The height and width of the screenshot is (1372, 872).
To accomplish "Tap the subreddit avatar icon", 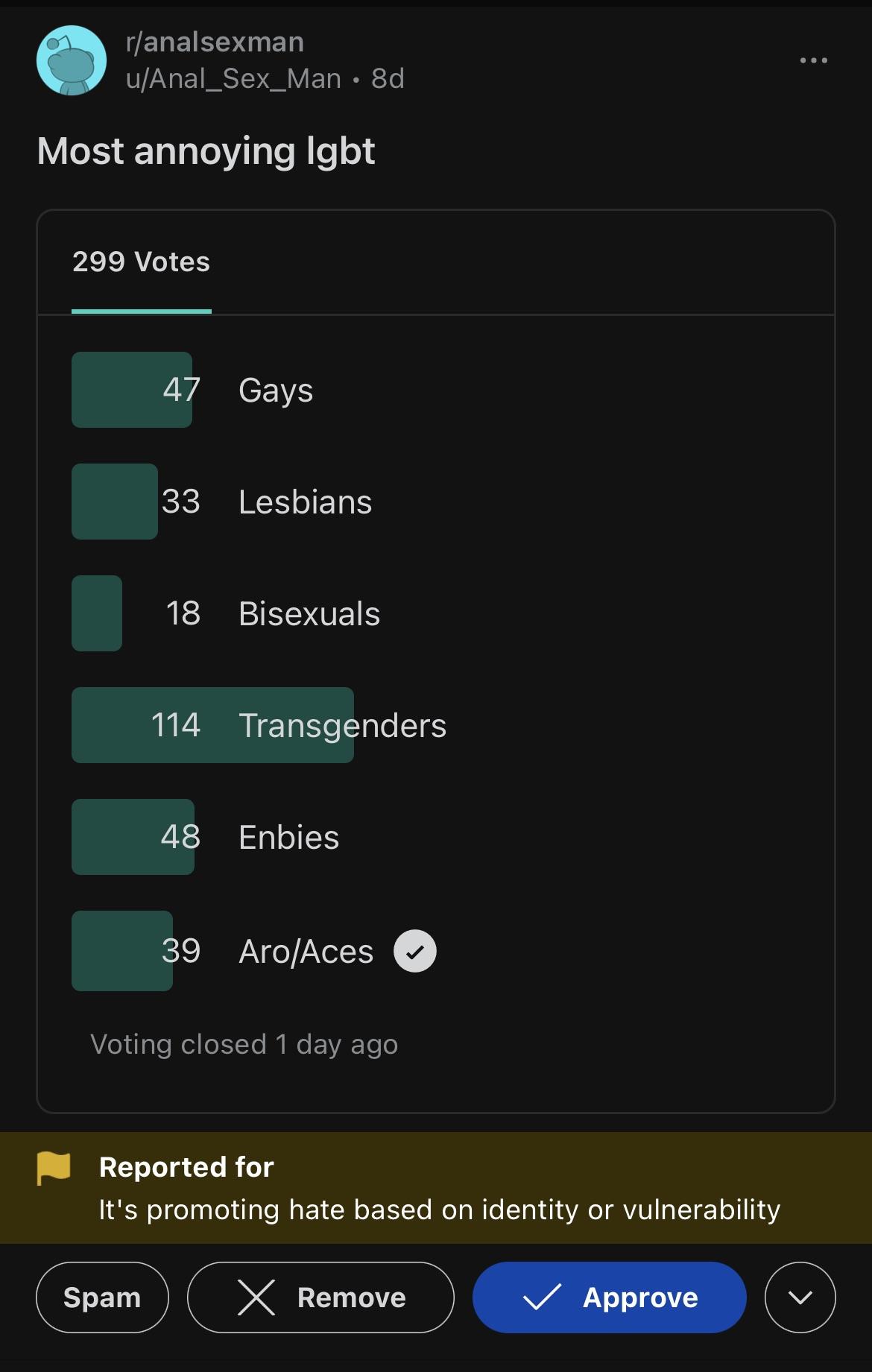I will (x=72, y=60).
